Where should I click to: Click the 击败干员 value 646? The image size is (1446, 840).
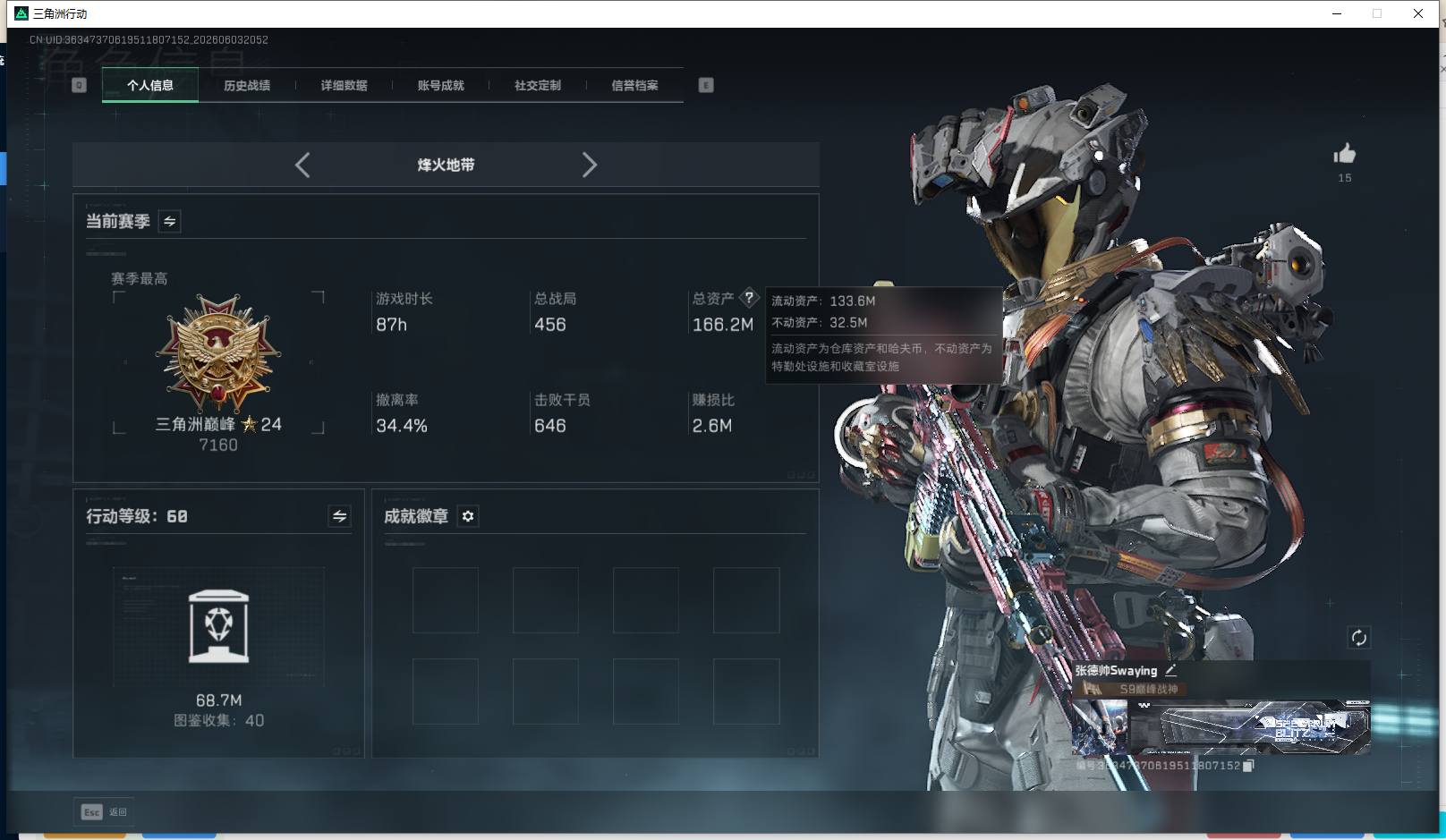[550, 426]
